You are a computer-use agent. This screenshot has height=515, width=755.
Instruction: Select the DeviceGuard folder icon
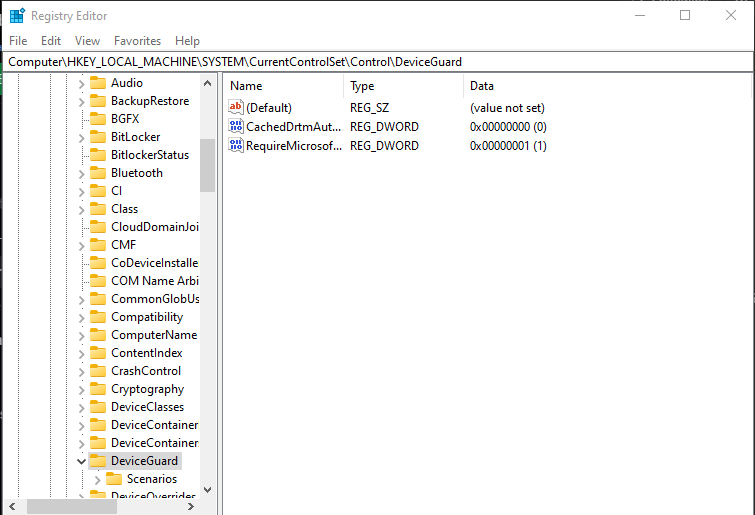98,461
